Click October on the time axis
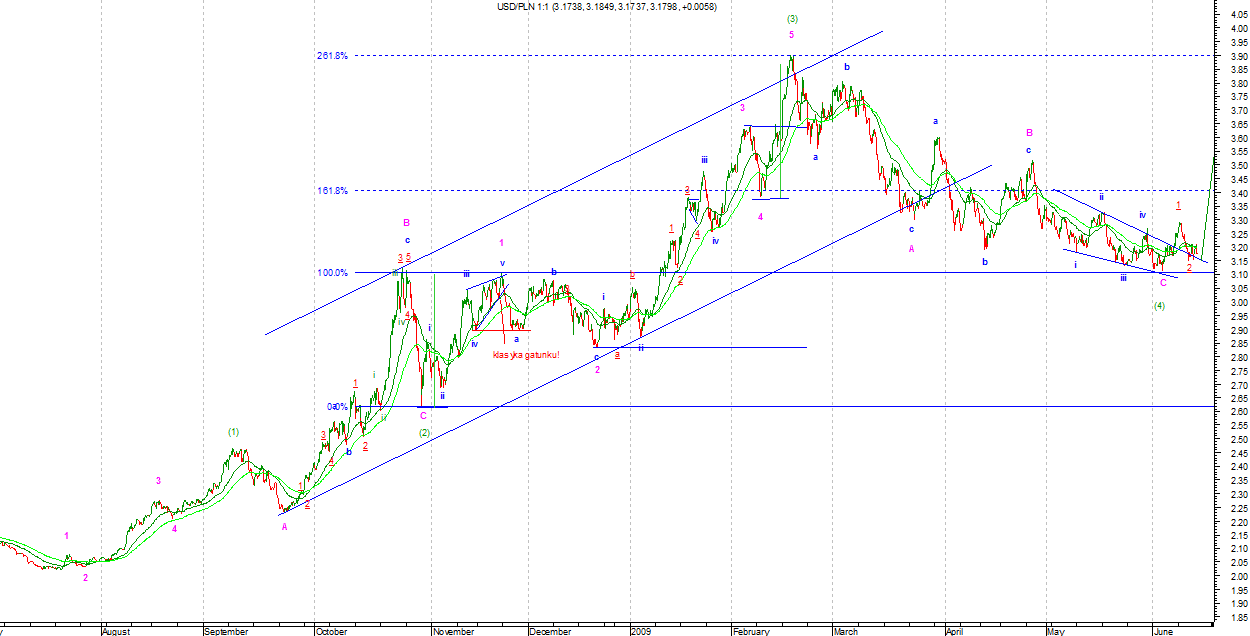The width and height of the screenshot is (1250, 636). tap(331, 631)
